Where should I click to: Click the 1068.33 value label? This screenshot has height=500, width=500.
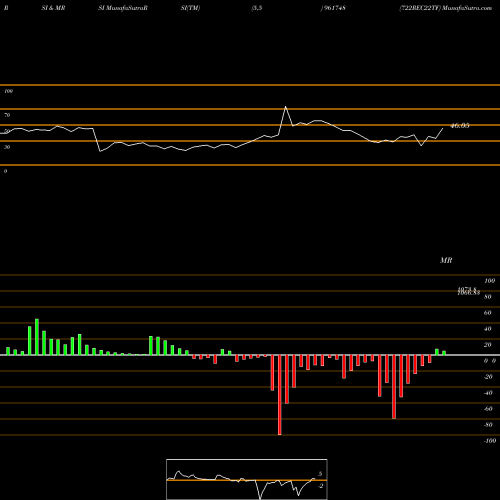click(469, 293)
